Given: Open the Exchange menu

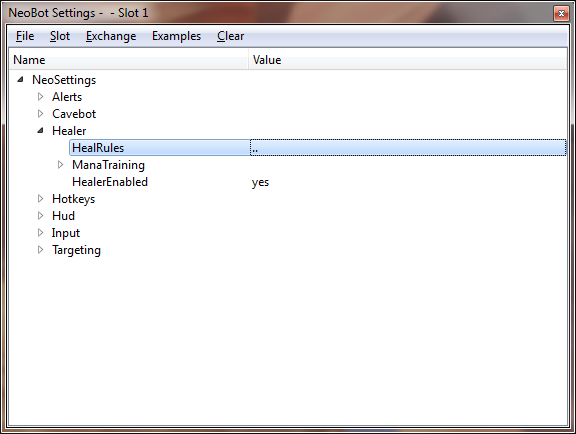Looking at the screenshot, I should point(111,36).
